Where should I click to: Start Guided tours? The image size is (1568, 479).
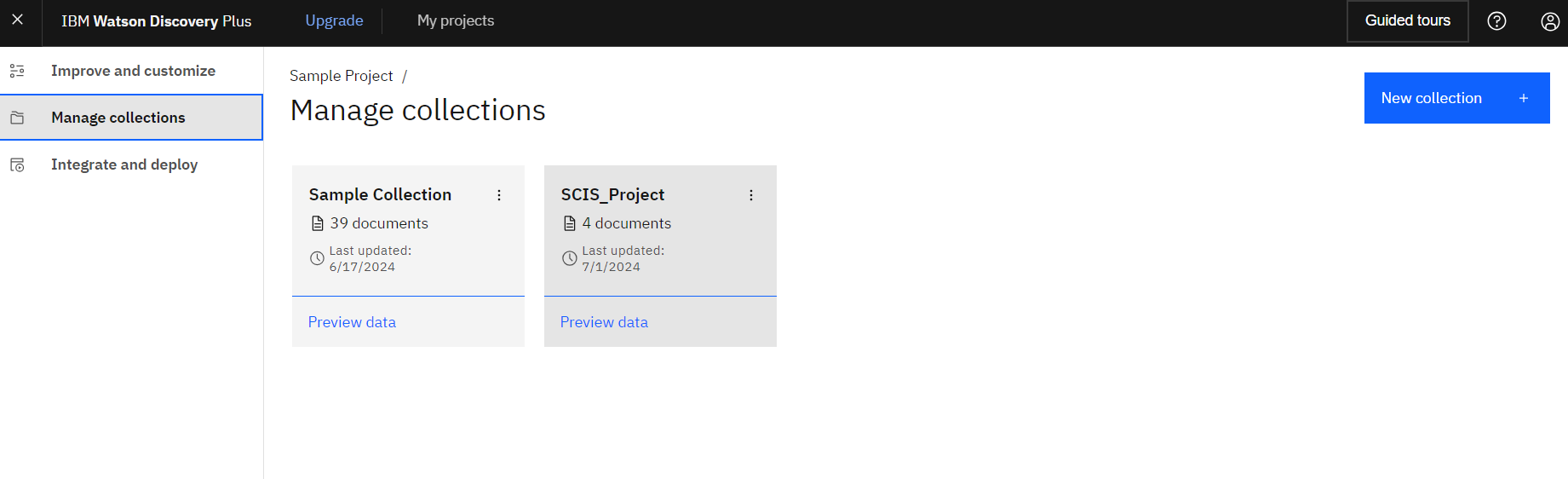(1407, 20)
